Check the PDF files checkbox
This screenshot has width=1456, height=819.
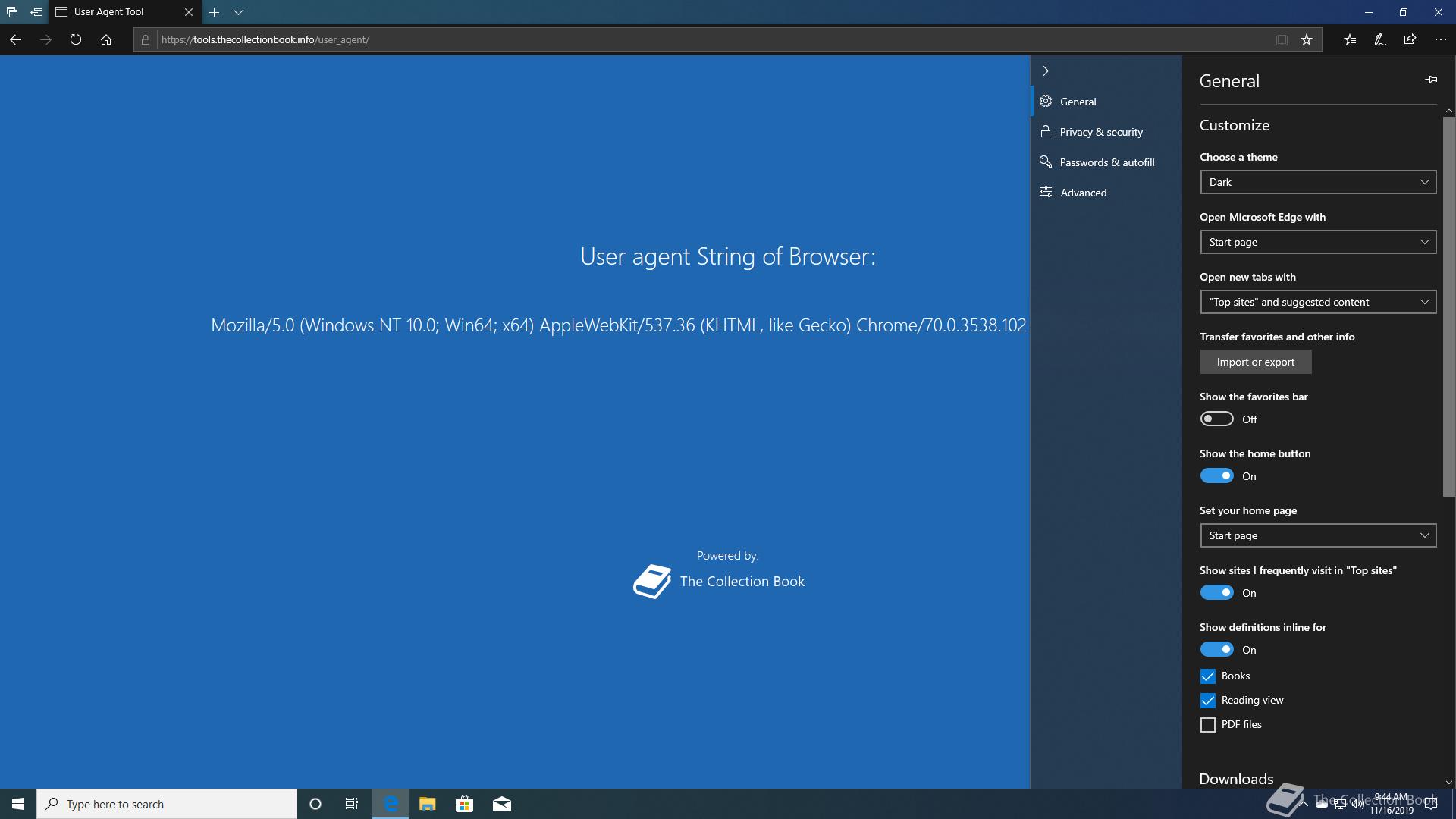(1208, 725)
